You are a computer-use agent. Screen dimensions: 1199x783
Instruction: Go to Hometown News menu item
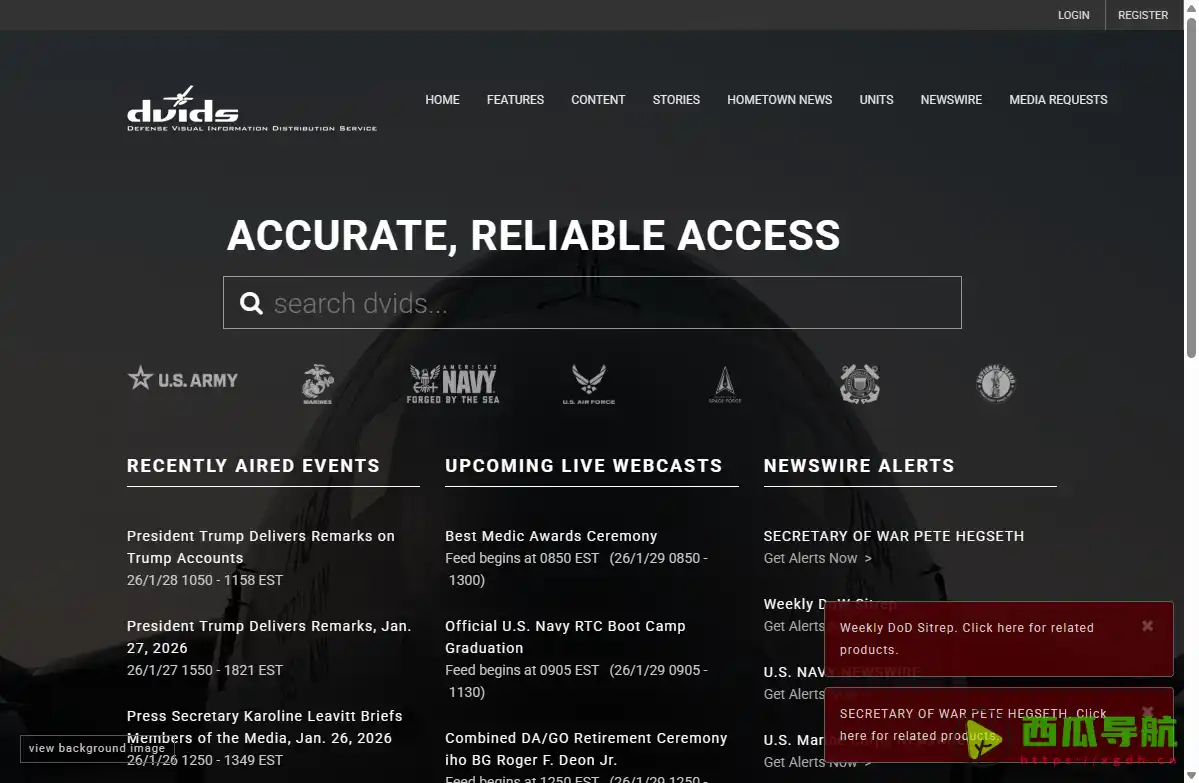click(779, 100)
